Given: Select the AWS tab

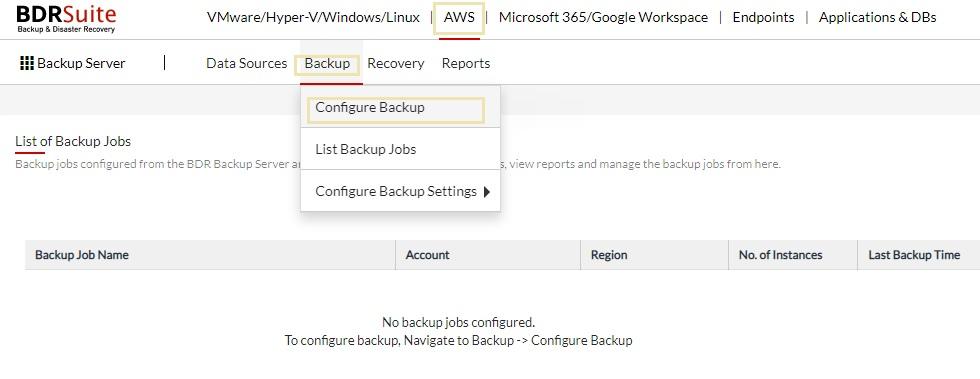Looking at the screenshot, I should click(459, 18).
